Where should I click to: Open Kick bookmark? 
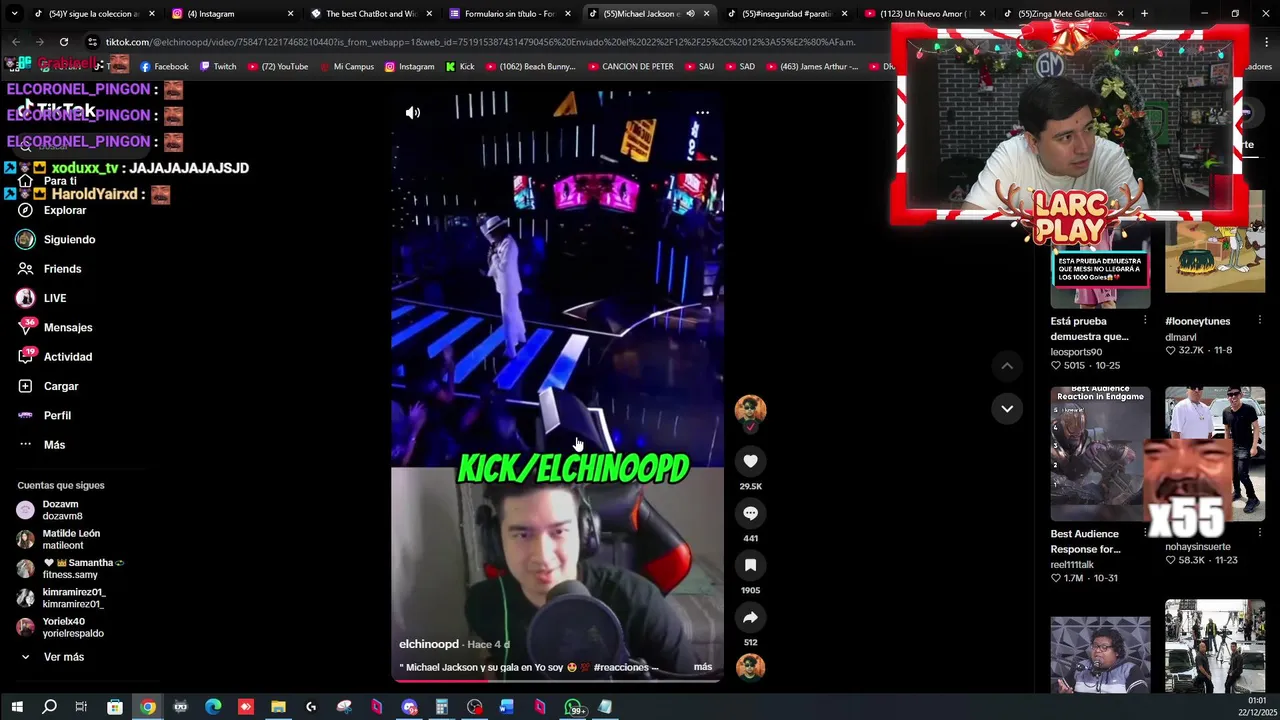point(460,66)
